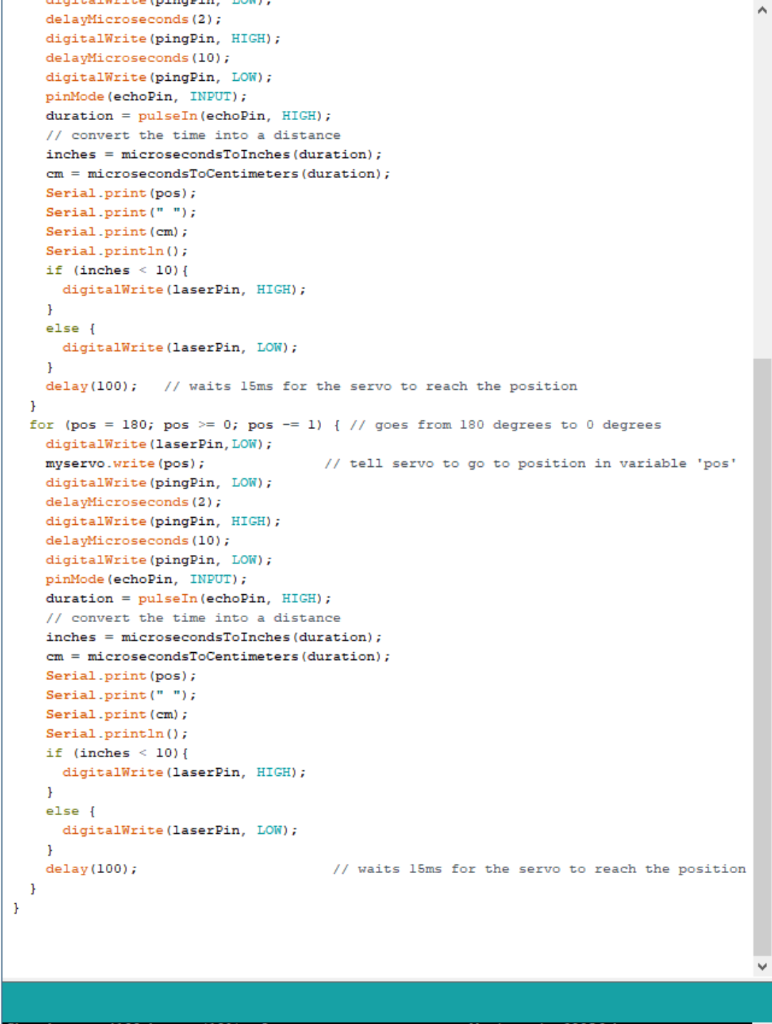The width and height of the screenshot is (772, 1024).
Task: Click the editor scrollbar up arrow
Action: [x=762, y=10]
